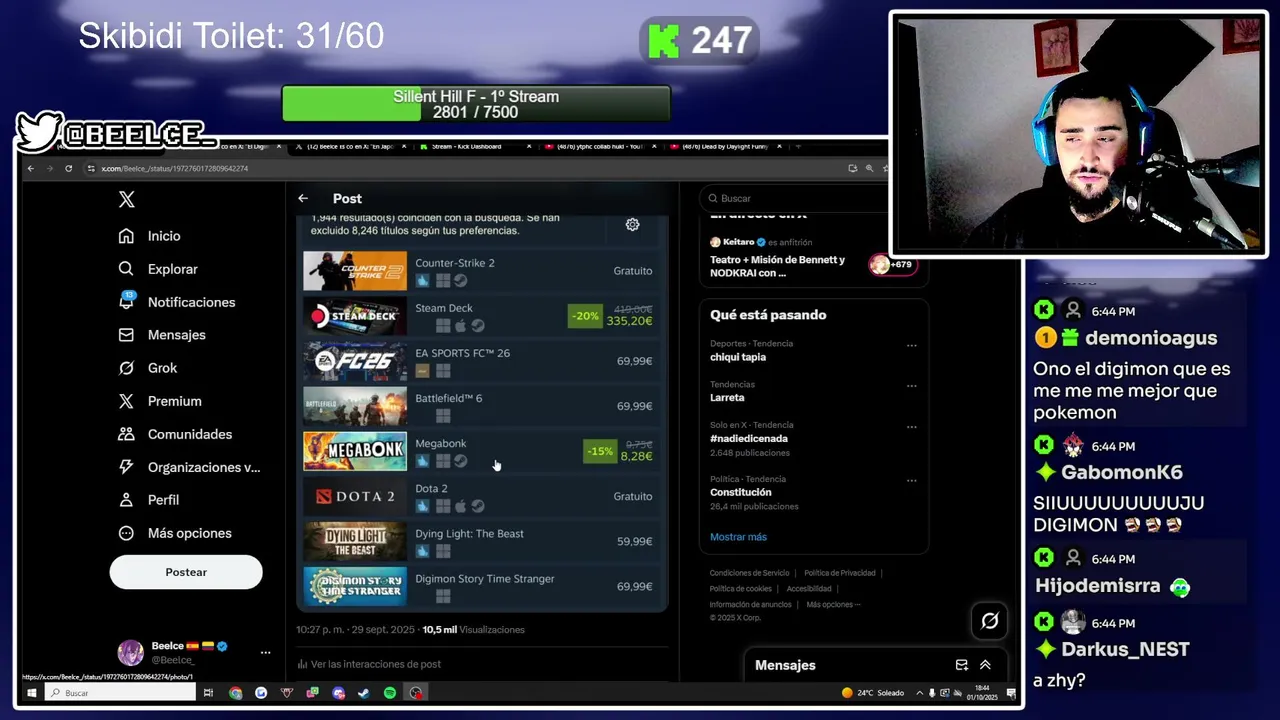Viewport: 1280px width, 720px height.
Task: Reload the page in the browser
Action: [x=68, y=168]
